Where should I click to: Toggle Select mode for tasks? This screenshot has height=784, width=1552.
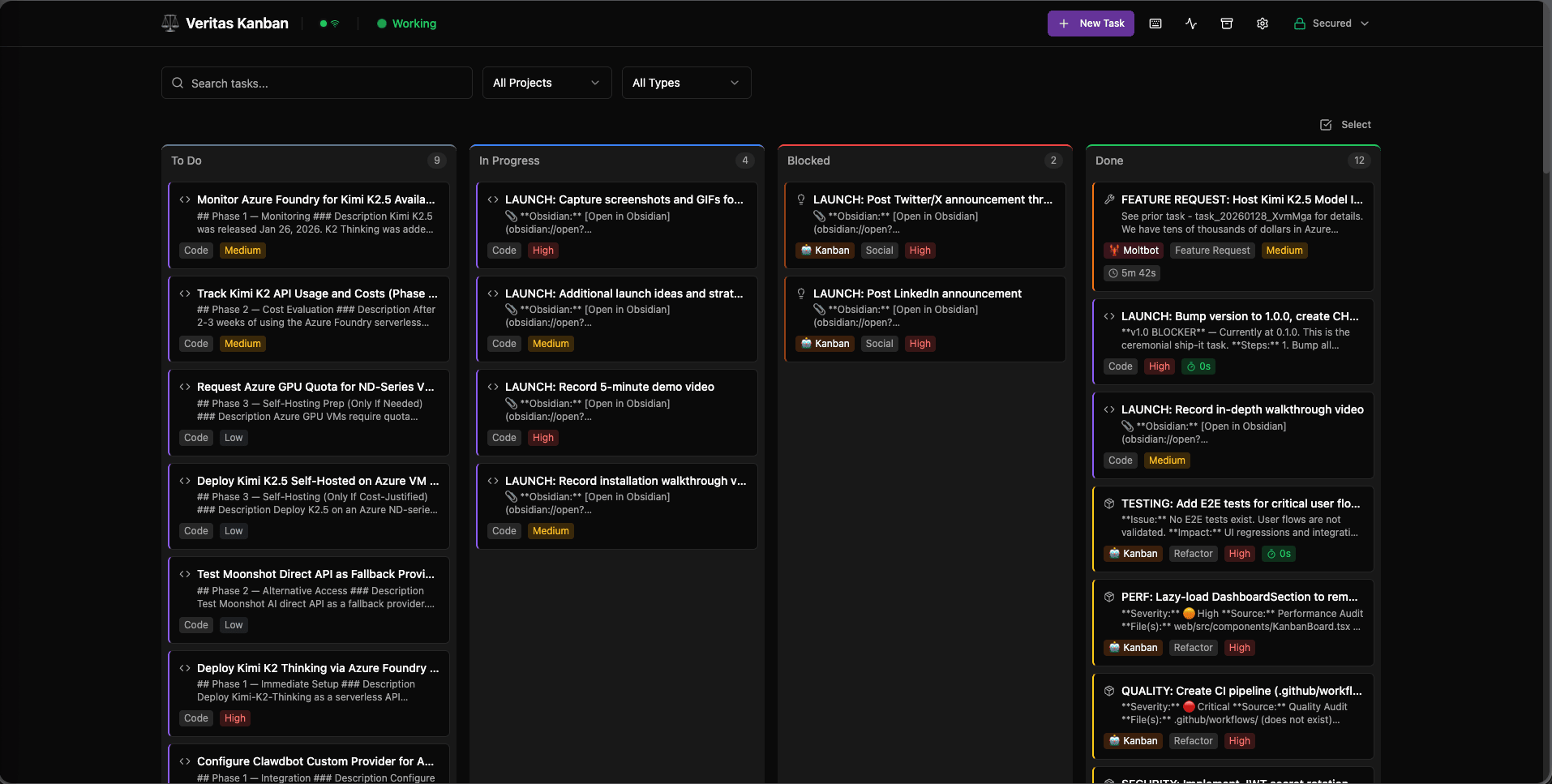pyautogui.click(x=1346, y=125)
